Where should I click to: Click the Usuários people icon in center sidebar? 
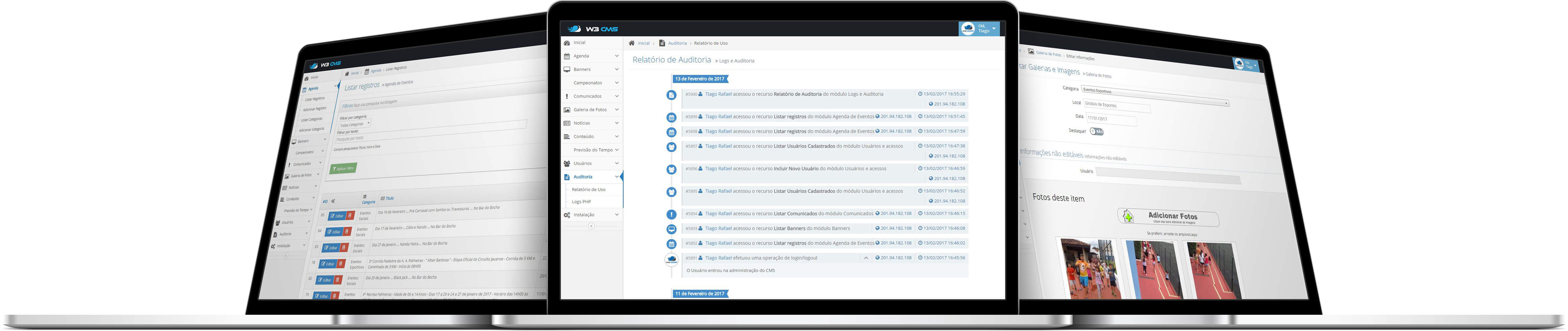coord(567,163)
